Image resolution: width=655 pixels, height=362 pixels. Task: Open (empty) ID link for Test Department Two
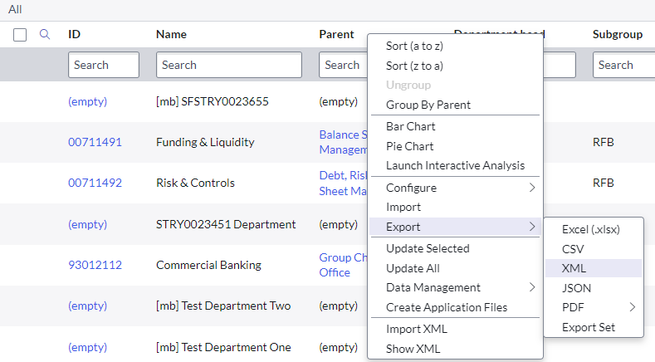88,306
